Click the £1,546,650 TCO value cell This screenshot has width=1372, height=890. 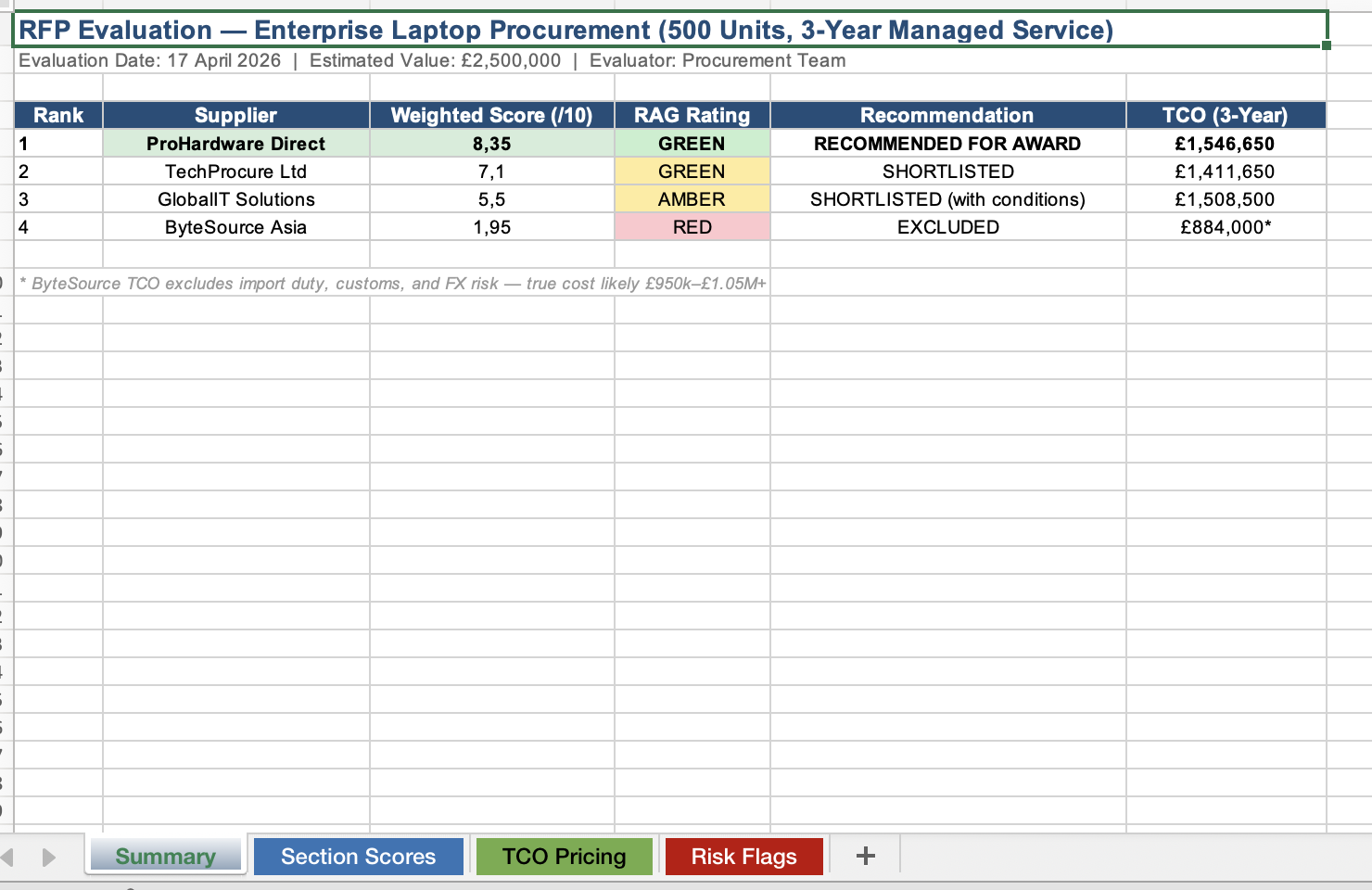1226,144
